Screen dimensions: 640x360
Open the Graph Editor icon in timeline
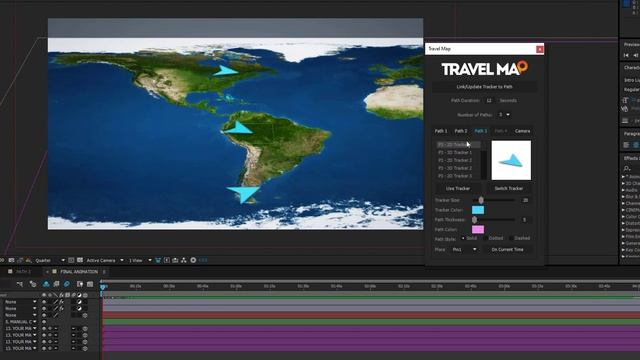pyautogui.click(x=90, y=284)
